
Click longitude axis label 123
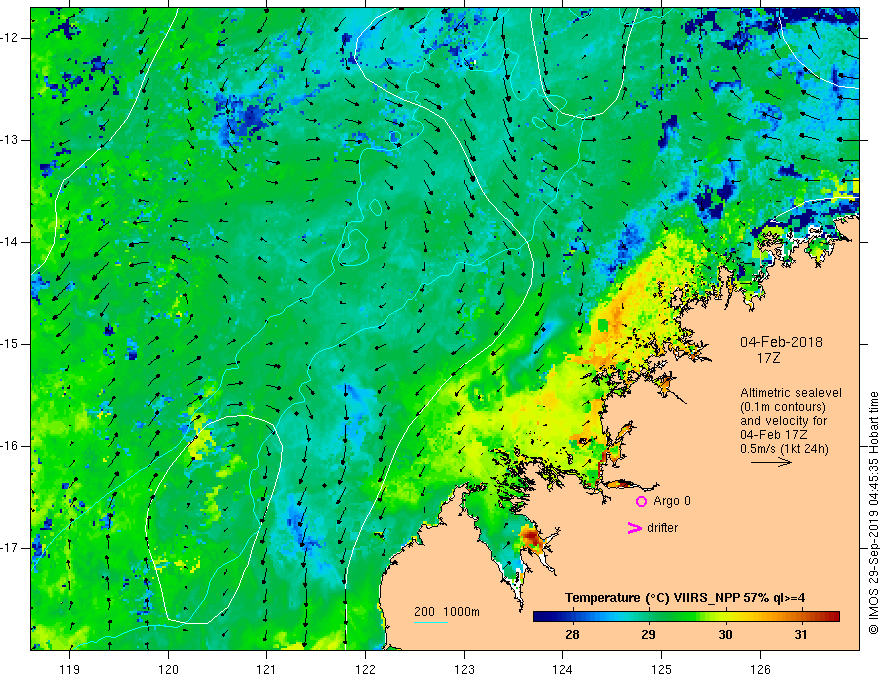[464, 669]
